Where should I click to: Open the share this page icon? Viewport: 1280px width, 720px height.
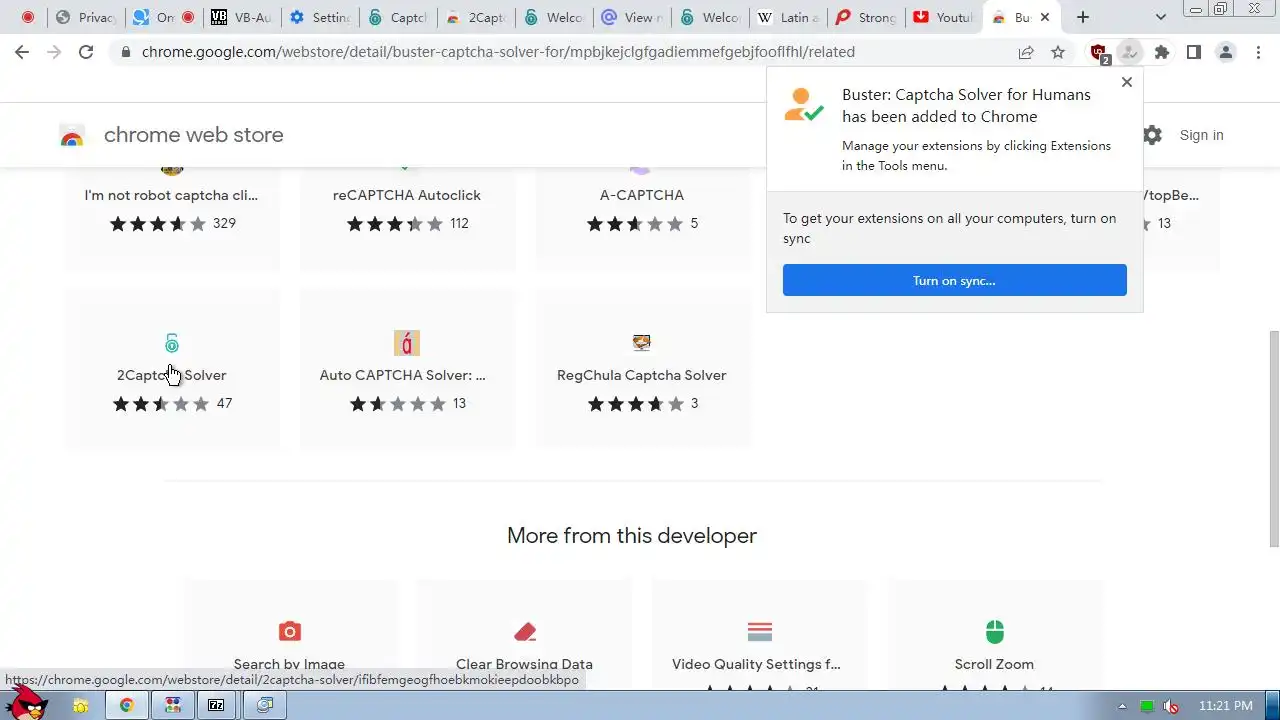click(1026, 52)
